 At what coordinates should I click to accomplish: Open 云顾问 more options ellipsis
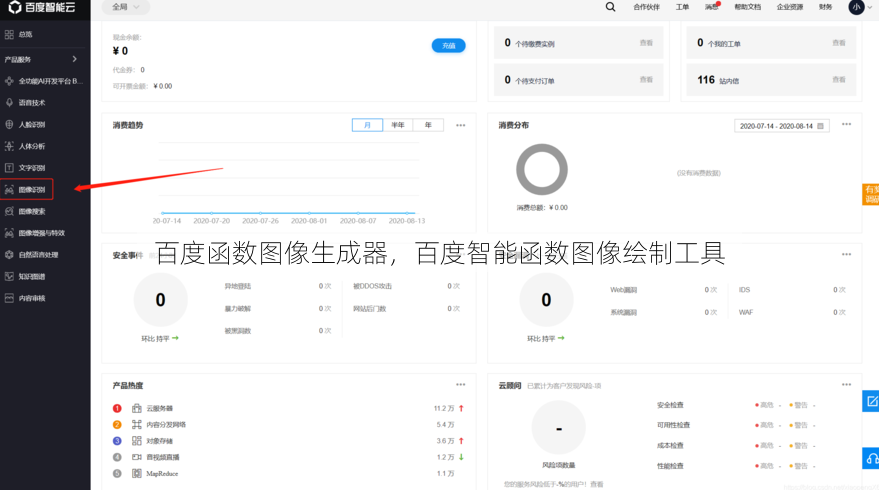(x=846, y=385)
